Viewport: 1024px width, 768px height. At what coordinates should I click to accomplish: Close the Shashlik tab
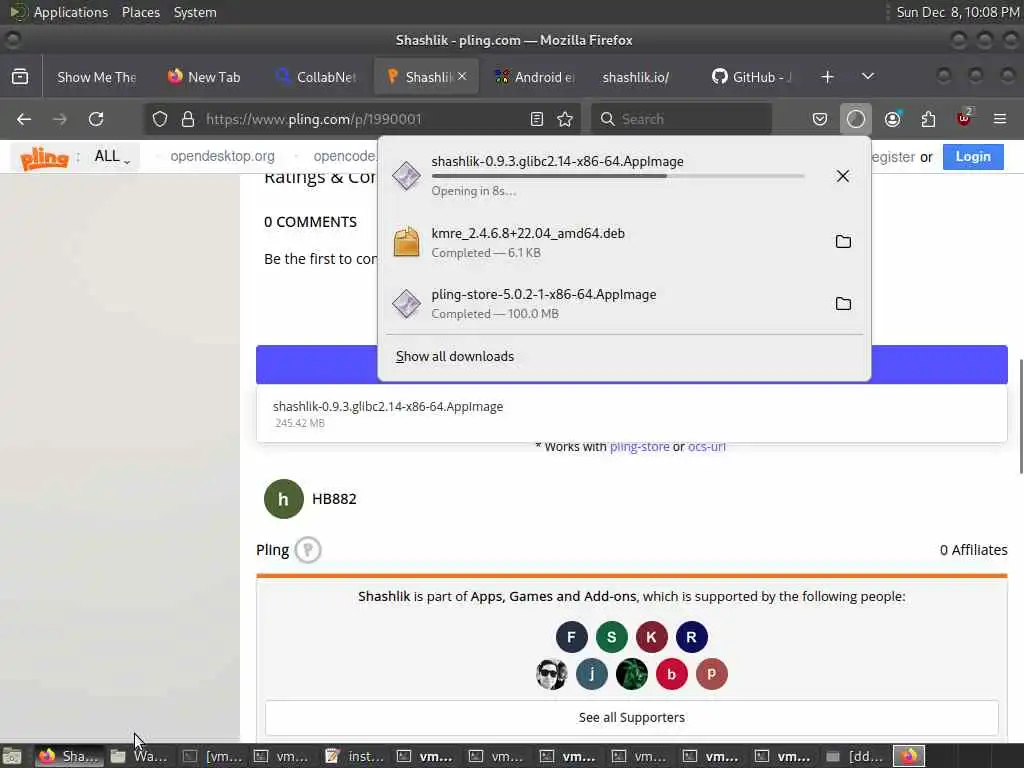462,76
